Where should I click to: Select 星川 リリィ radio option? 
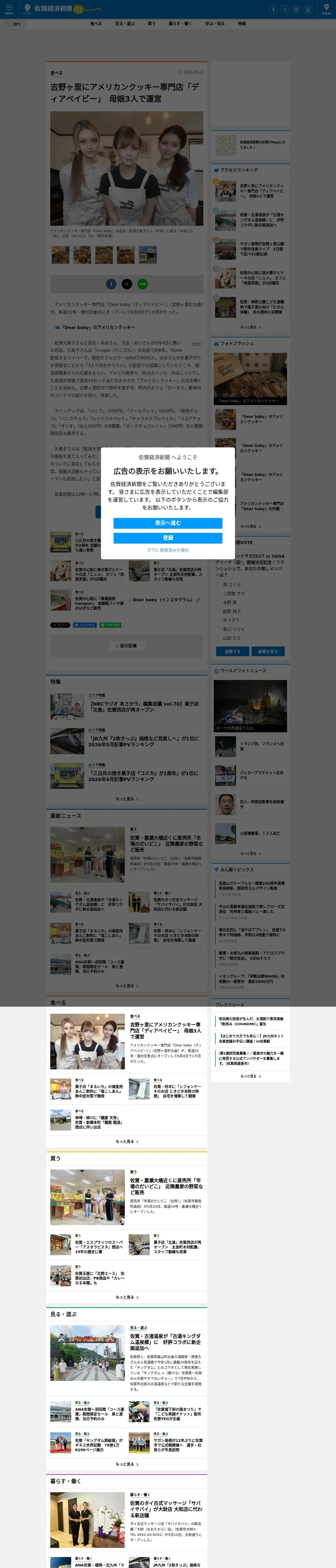coord(218,629)
